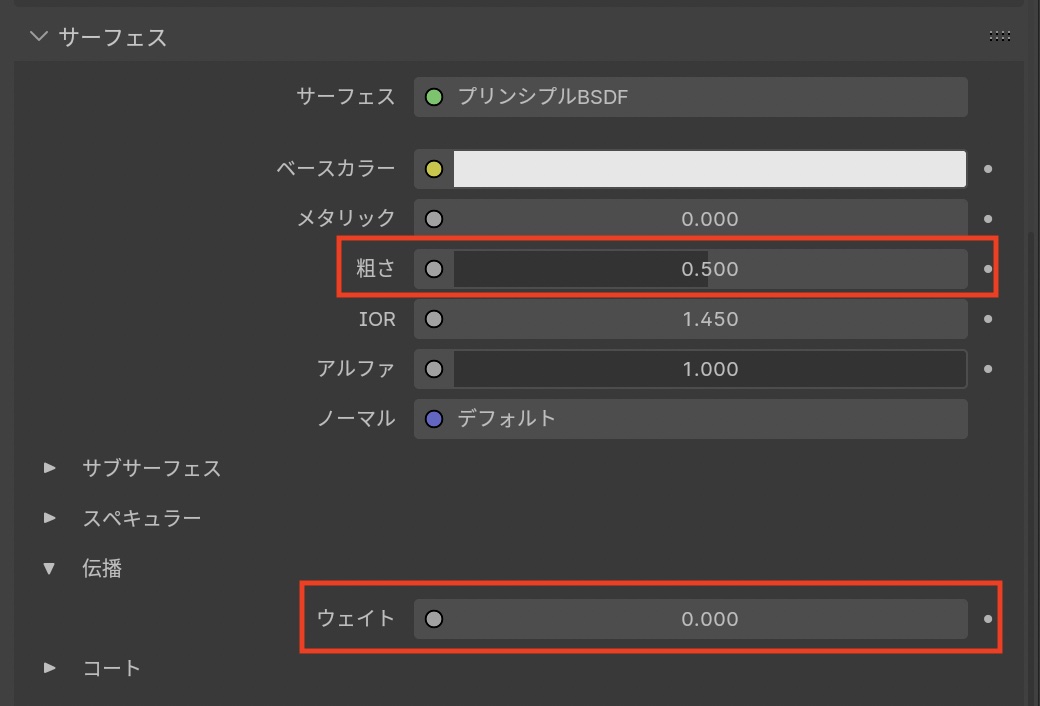Open the white ベースカラー color swatch

click(710, 169)
